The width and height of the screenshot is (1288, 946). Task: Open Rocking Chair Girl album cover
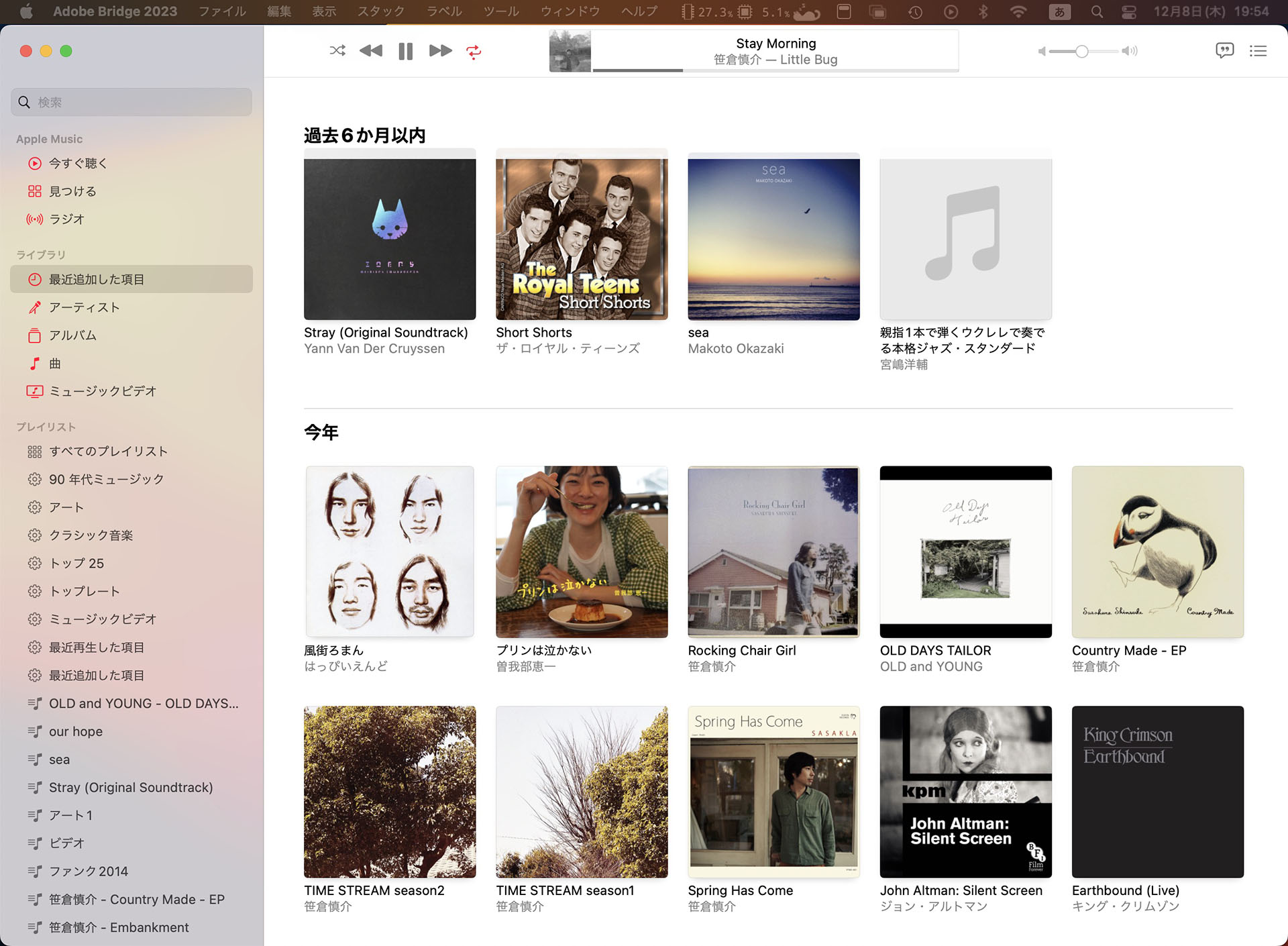point(773,551)
